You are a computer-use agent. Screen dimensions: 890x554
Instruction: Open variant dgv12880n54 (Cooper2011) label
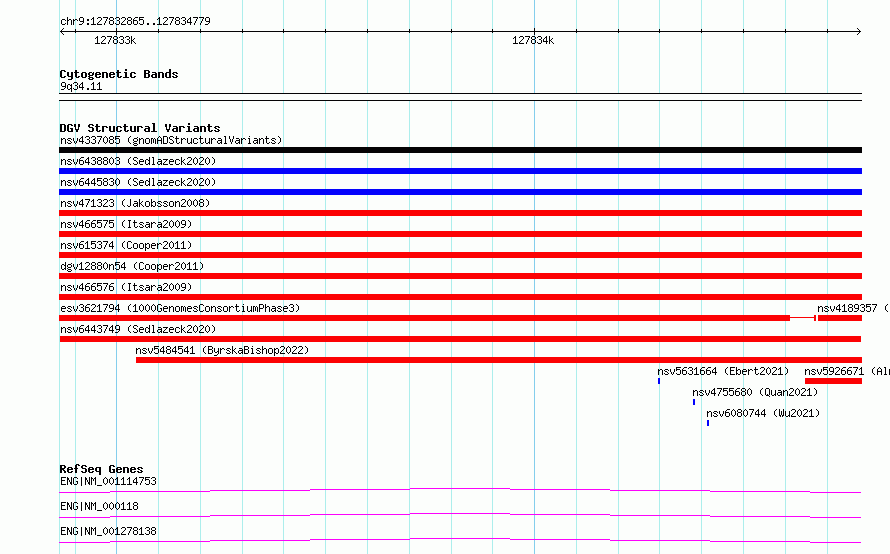132,266
